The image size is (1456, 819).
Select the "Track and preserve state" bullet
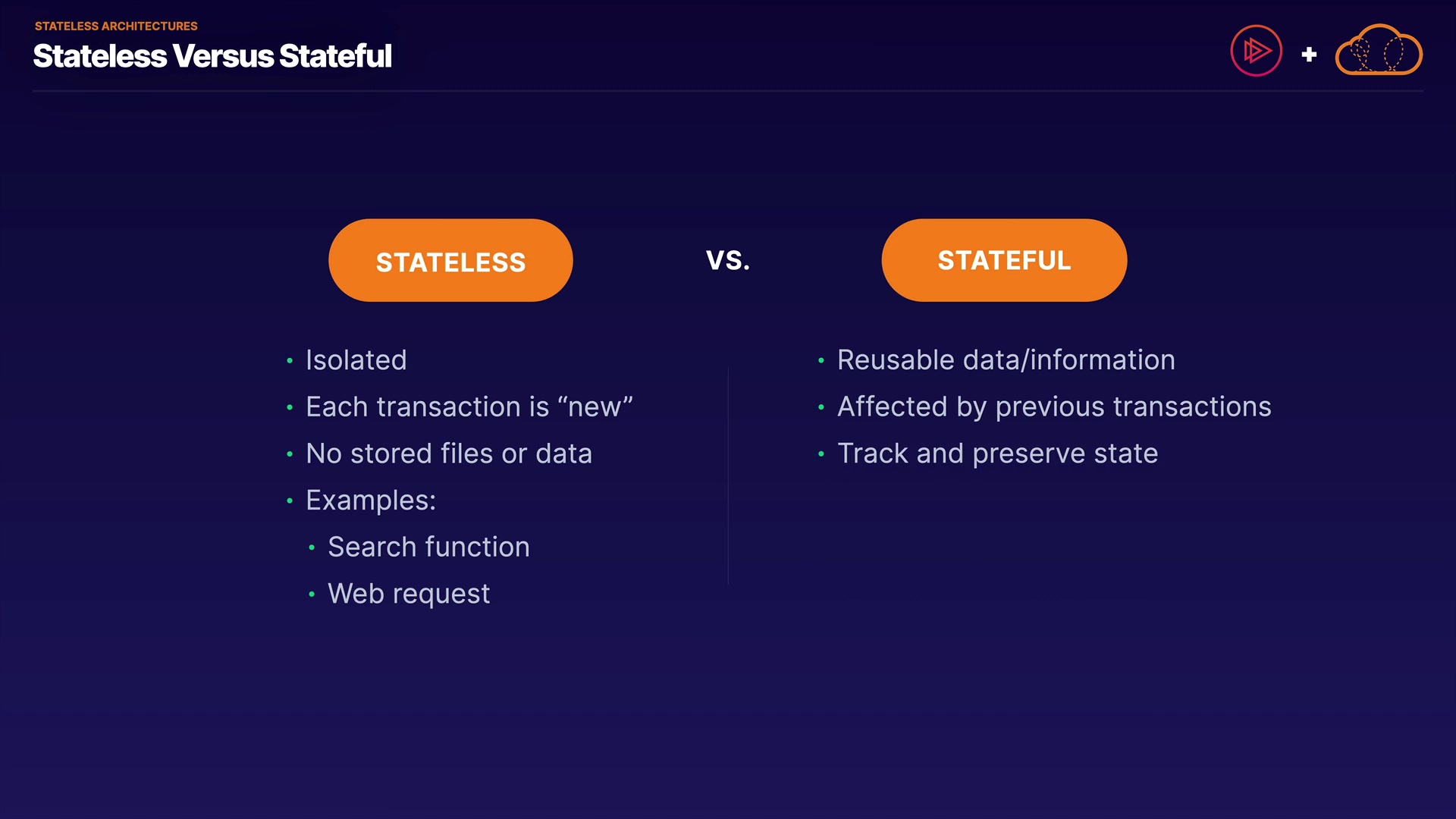coord(997,453)
